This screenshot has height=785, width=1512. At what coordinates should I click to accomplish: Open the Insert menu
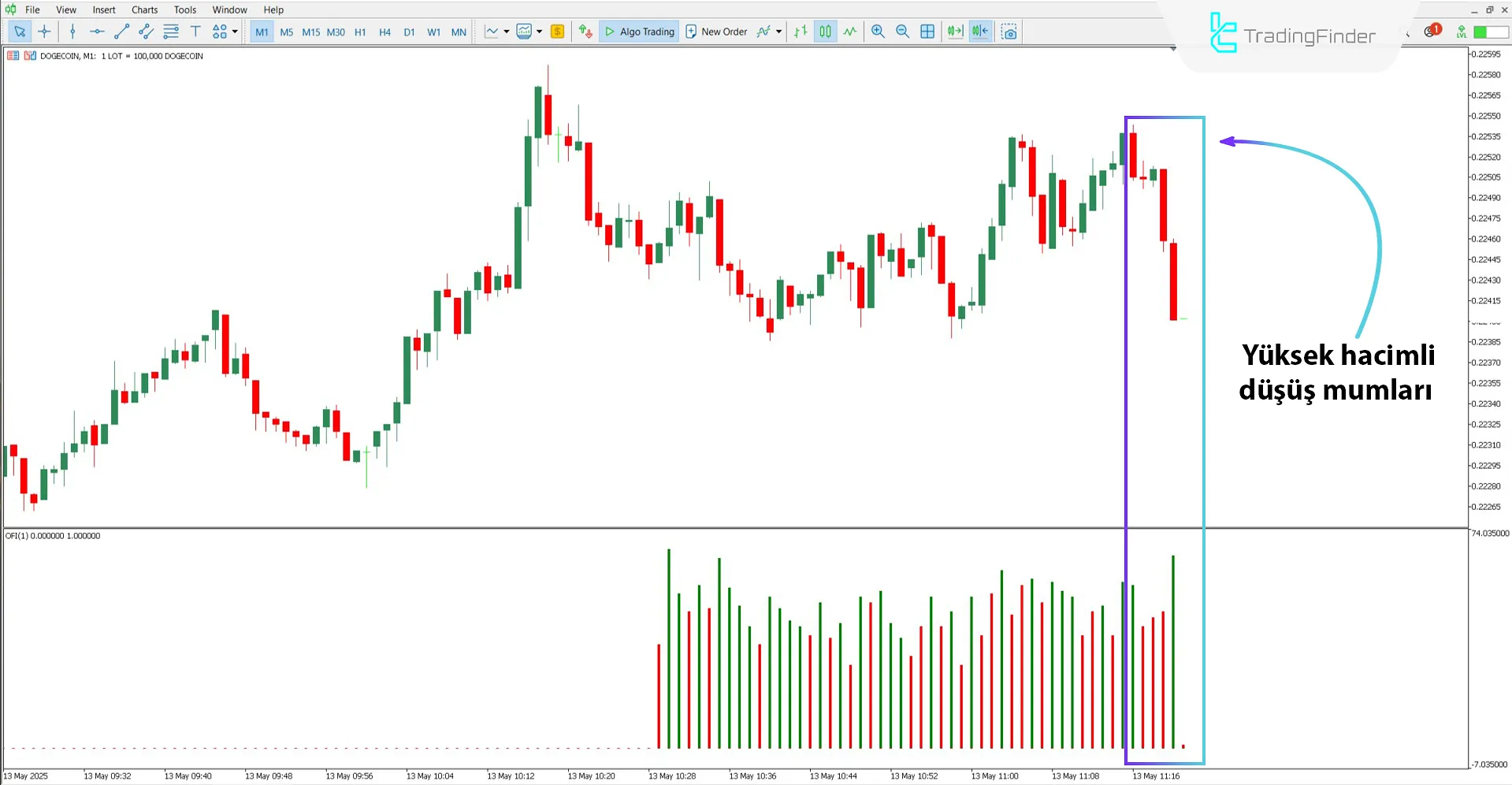click(104, 9)
